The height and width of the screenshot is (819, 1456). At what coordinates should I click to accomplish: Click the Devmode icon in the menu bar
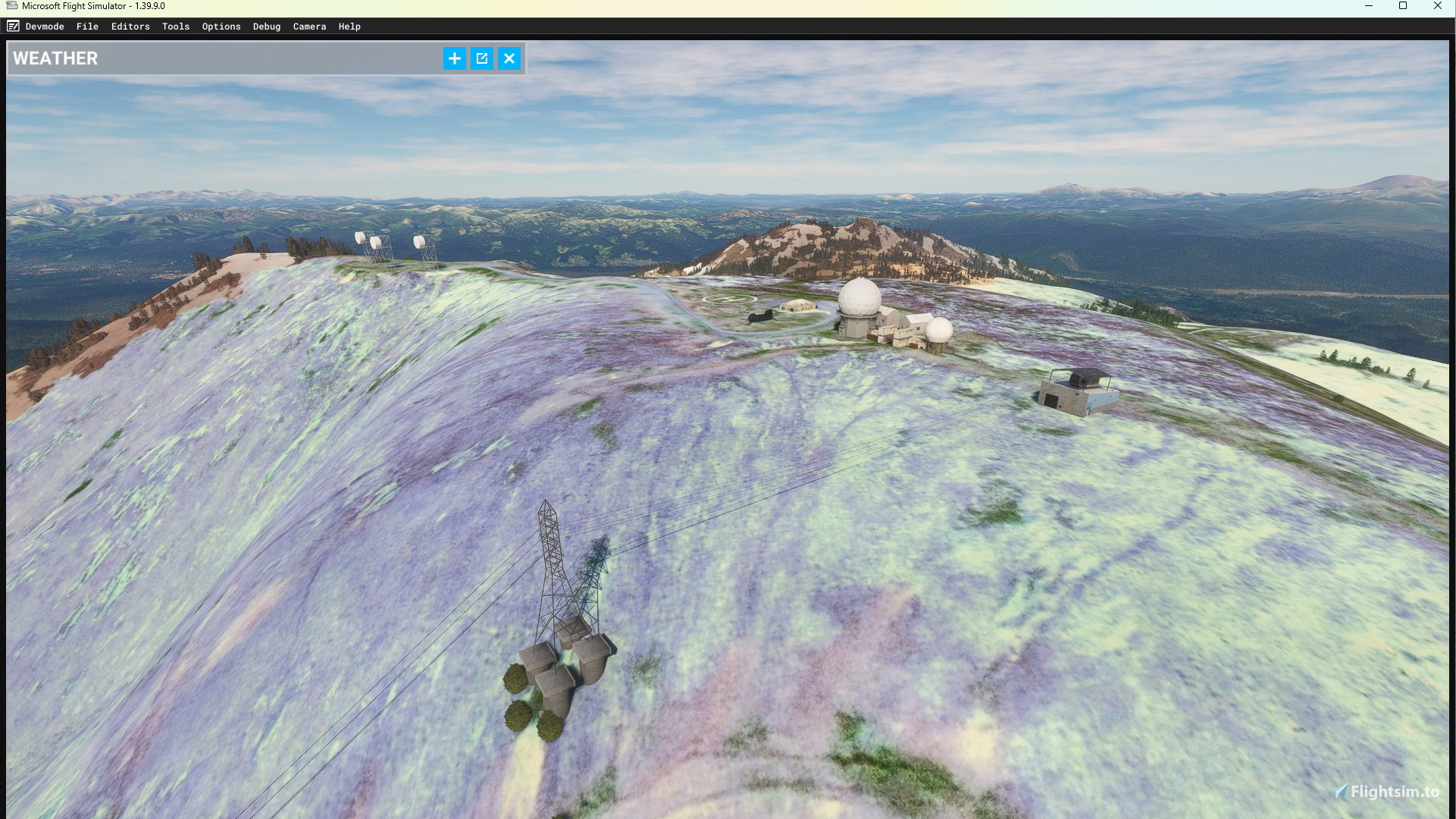pos(13,27)
